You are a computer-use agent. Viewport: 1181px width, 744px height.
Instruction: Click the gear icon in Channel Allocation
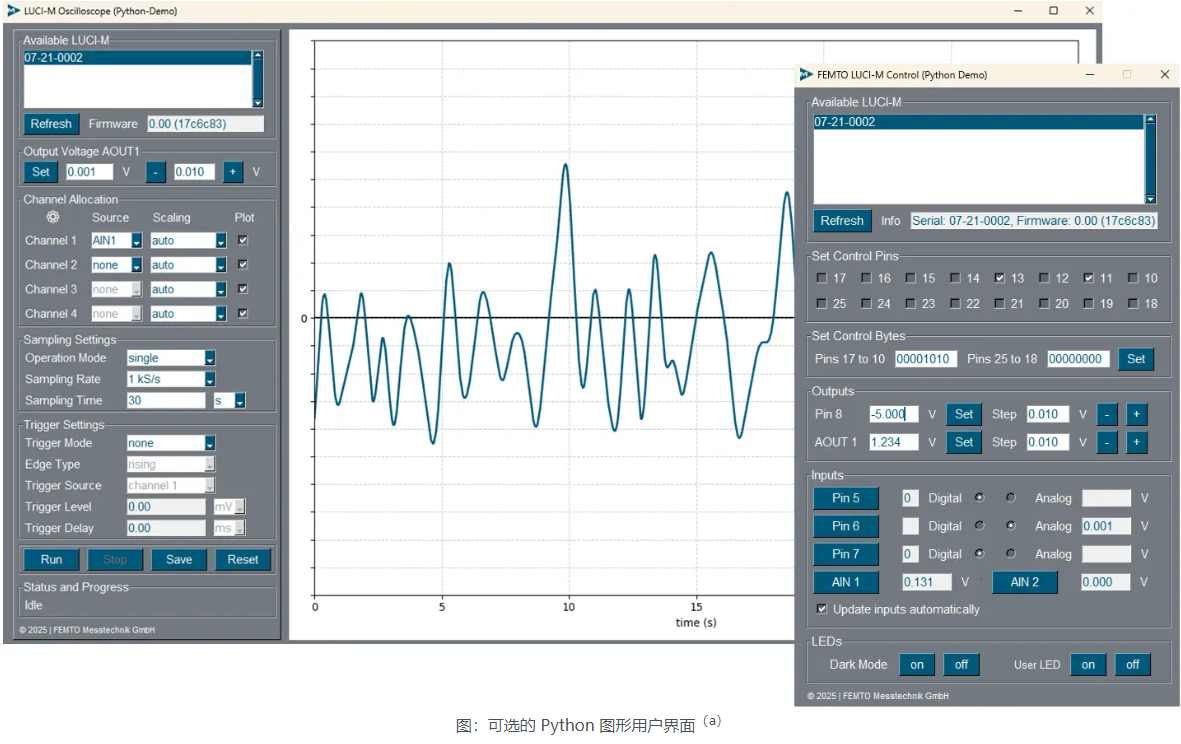(53, 217)
